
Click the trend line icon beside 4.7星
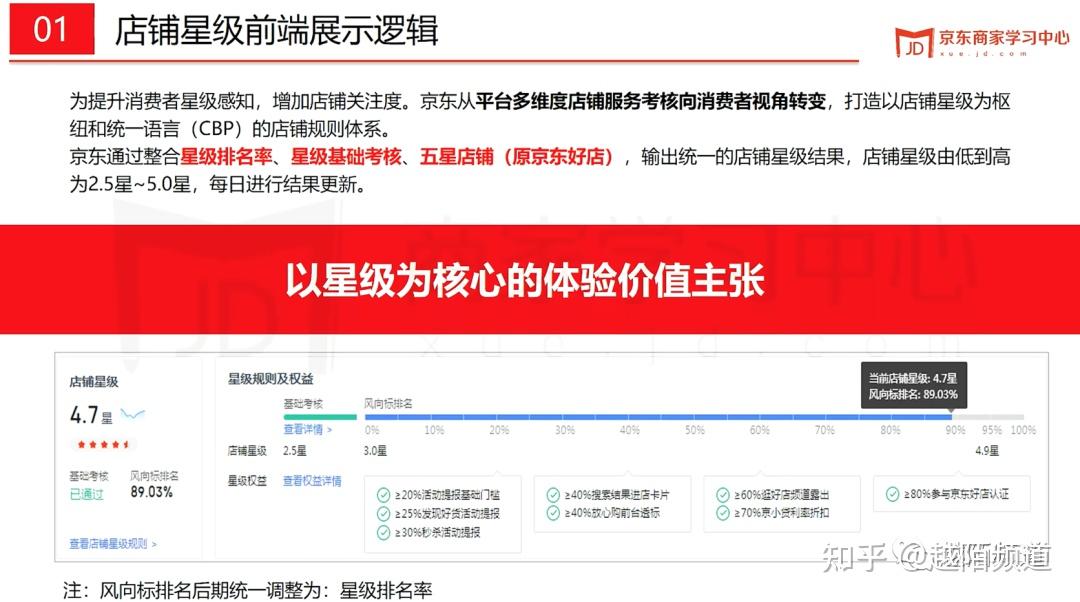click(132, 414)
